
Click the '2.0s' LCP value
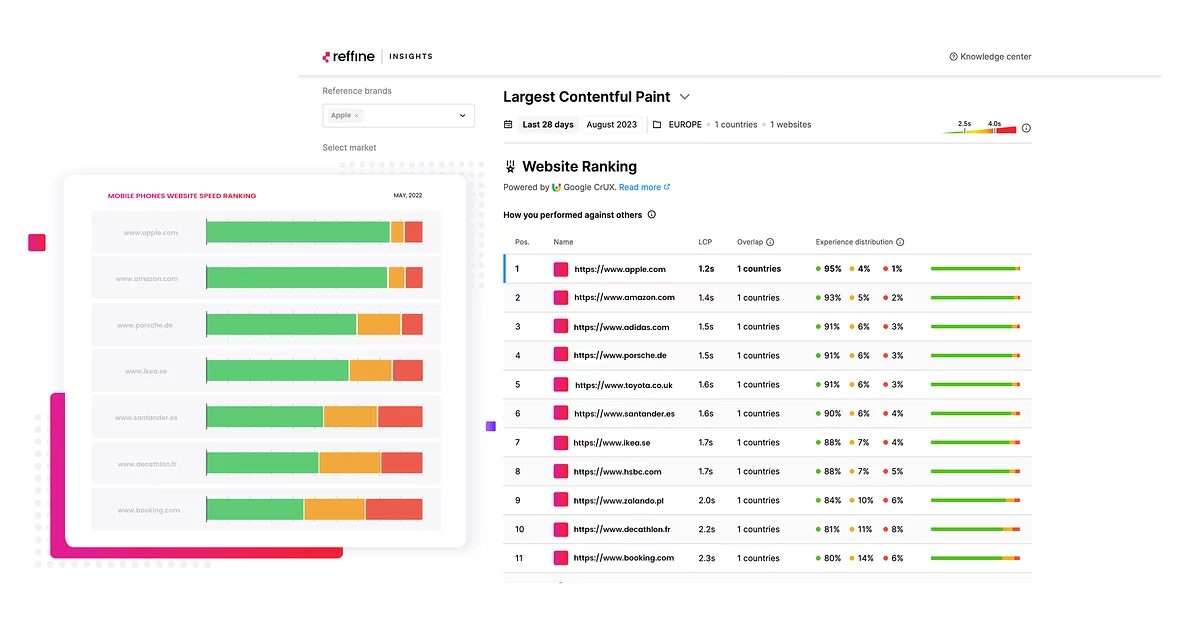(x=707, y=501)
